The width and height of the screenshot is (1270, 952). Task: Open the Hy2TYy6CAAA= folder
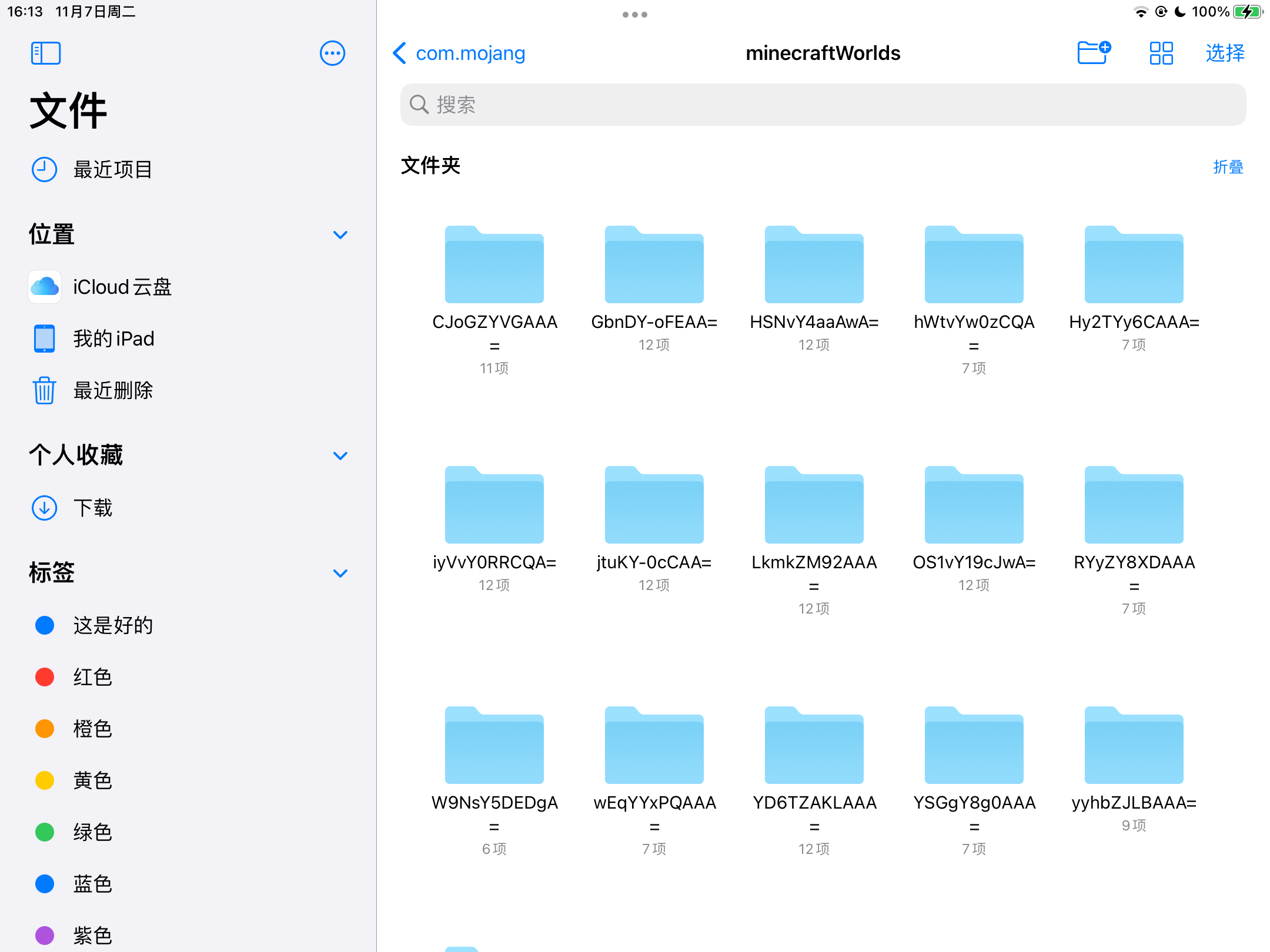point(1134,264)
